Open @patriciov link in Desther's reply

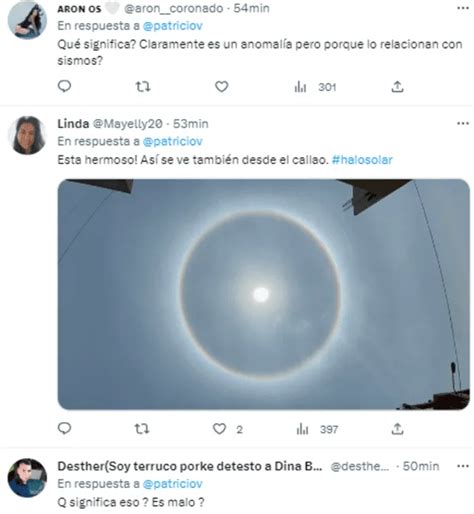pyautogui.click(x=173, y=484)
